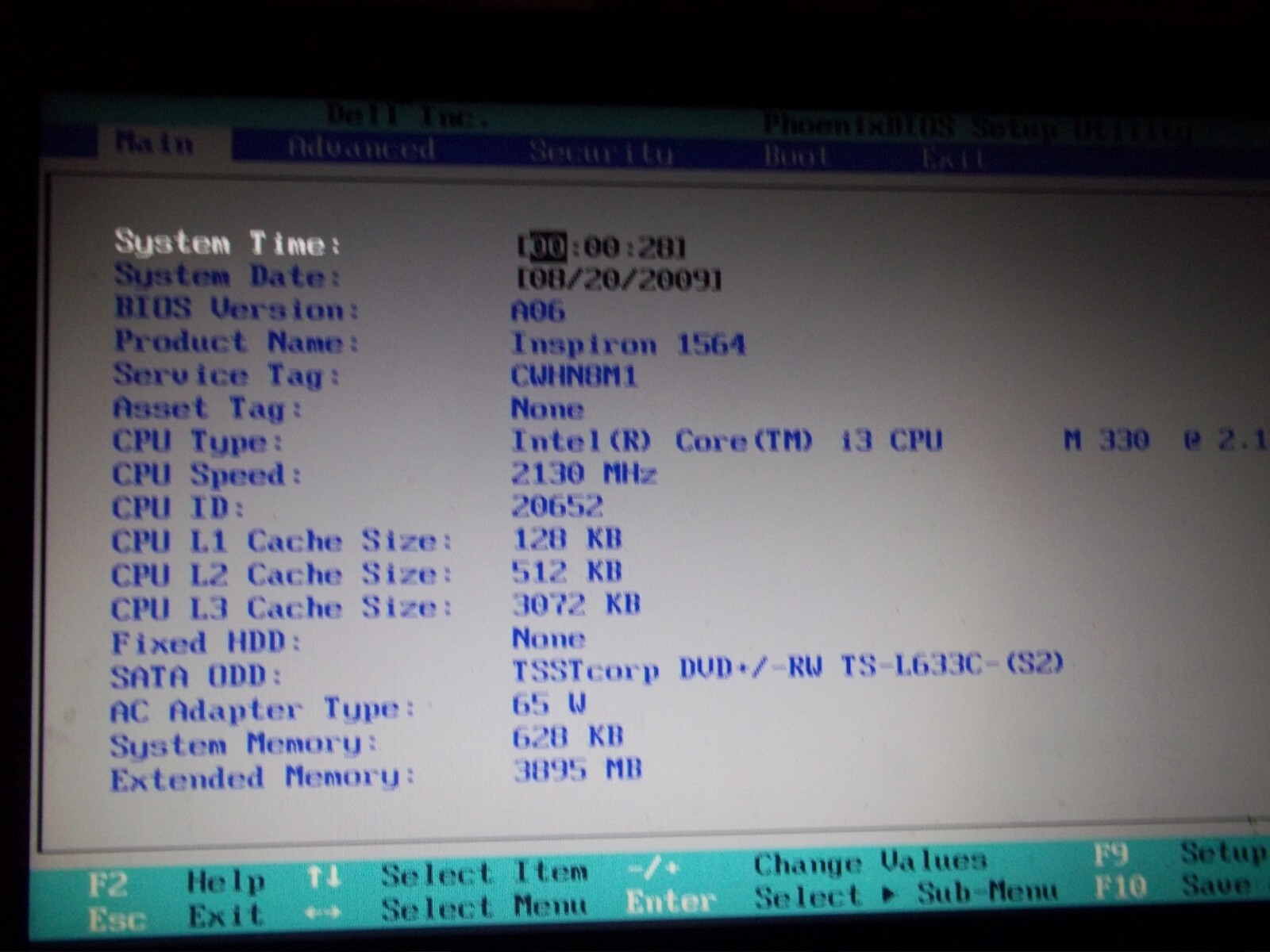Click the CPU L1 Cache Size label
The width and height of the screenshot is (1270, 952).
click(x=283, y=541)
